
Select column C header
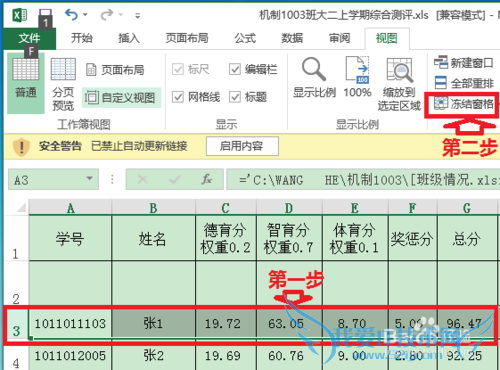226,208
